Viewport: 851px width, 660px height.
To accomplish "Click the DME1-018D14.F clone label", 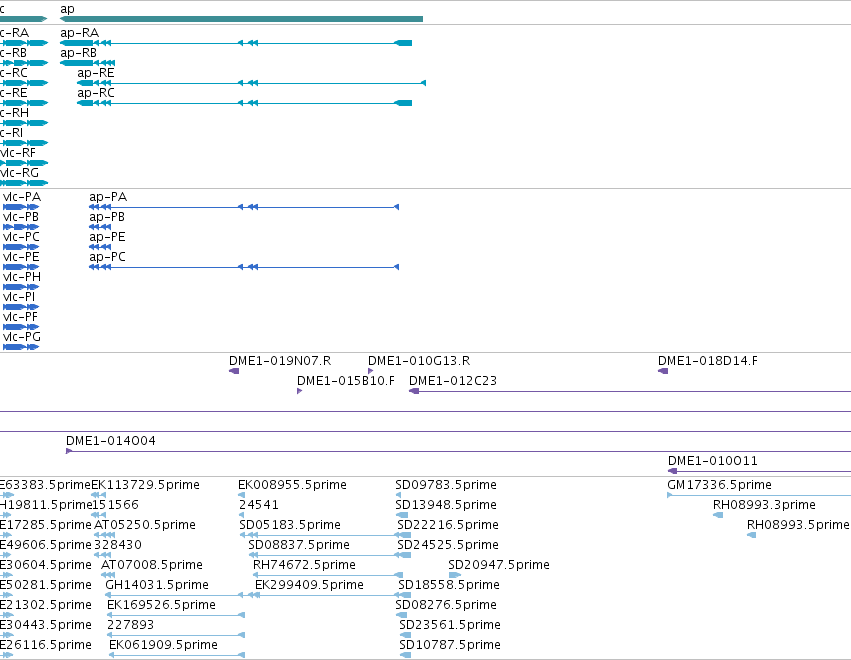I will (x=708, y=361).
